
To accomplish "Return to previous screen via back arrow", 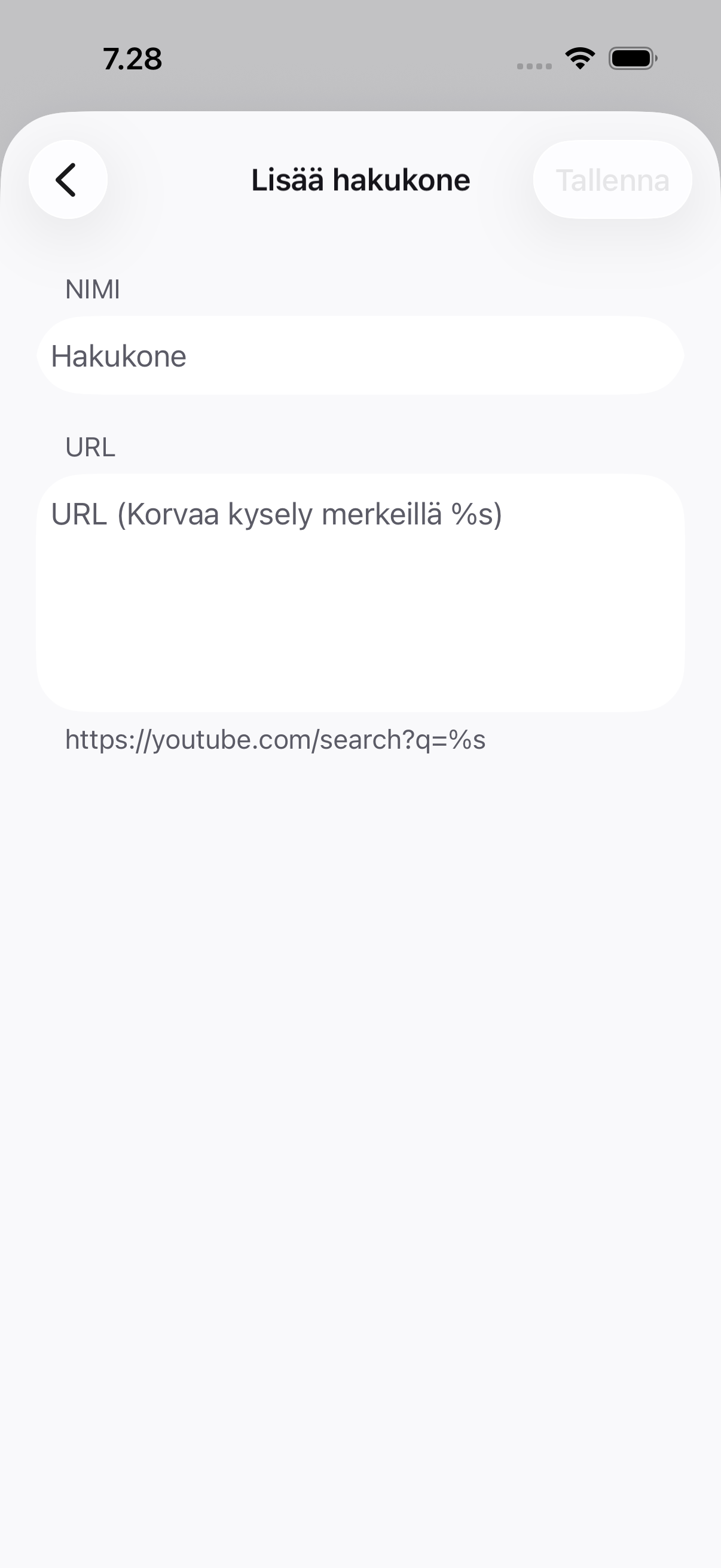I will [x=68, y=179].
